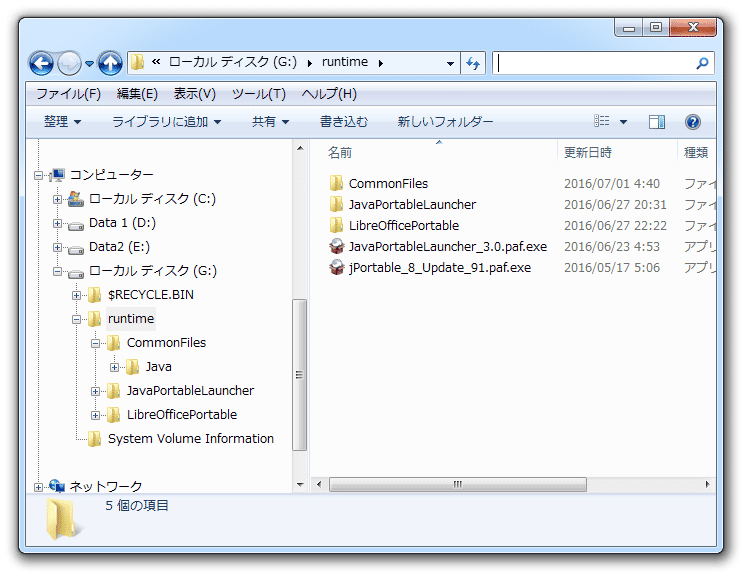The image size is (746, 576).
Task: Open the ツール(T) menu
Action: [x=259, y=94]
